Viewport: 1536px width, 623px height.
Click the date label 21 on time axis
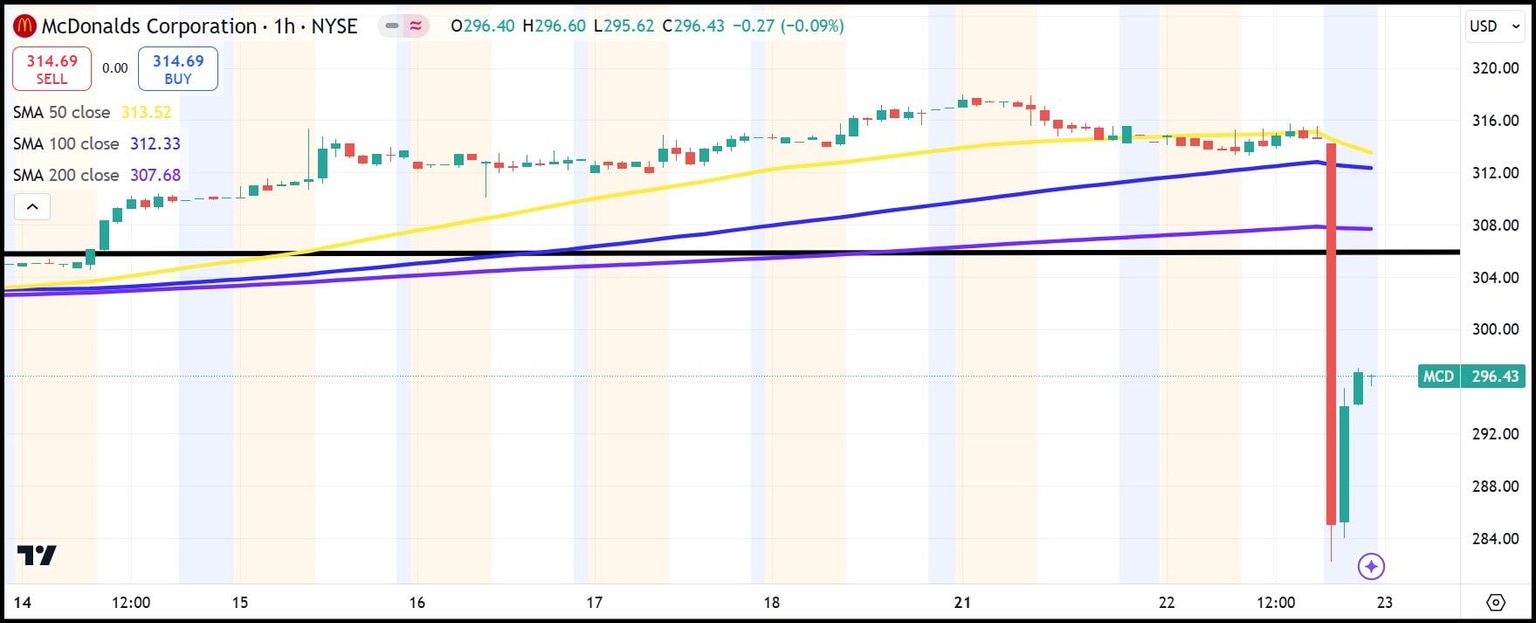(x=963, y=602)
